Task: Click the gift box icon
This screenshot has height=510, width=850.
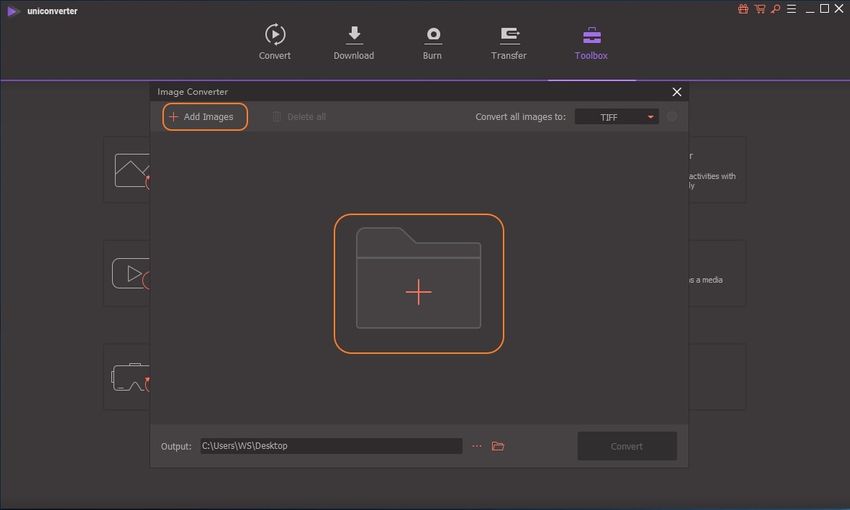Action: (743, 9)
